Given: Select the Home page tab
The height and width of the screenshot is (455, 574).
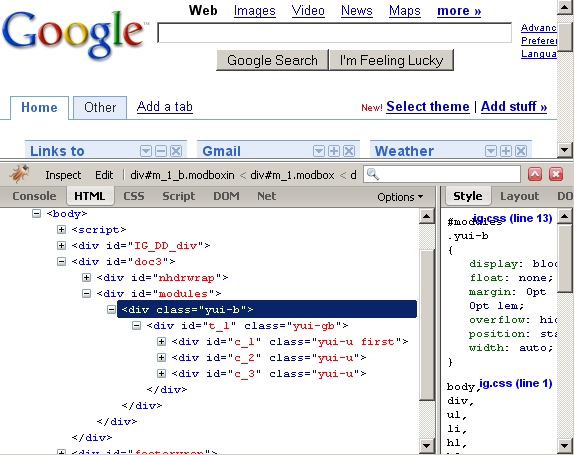Looking at the screenshot, I should pos(39,108).
